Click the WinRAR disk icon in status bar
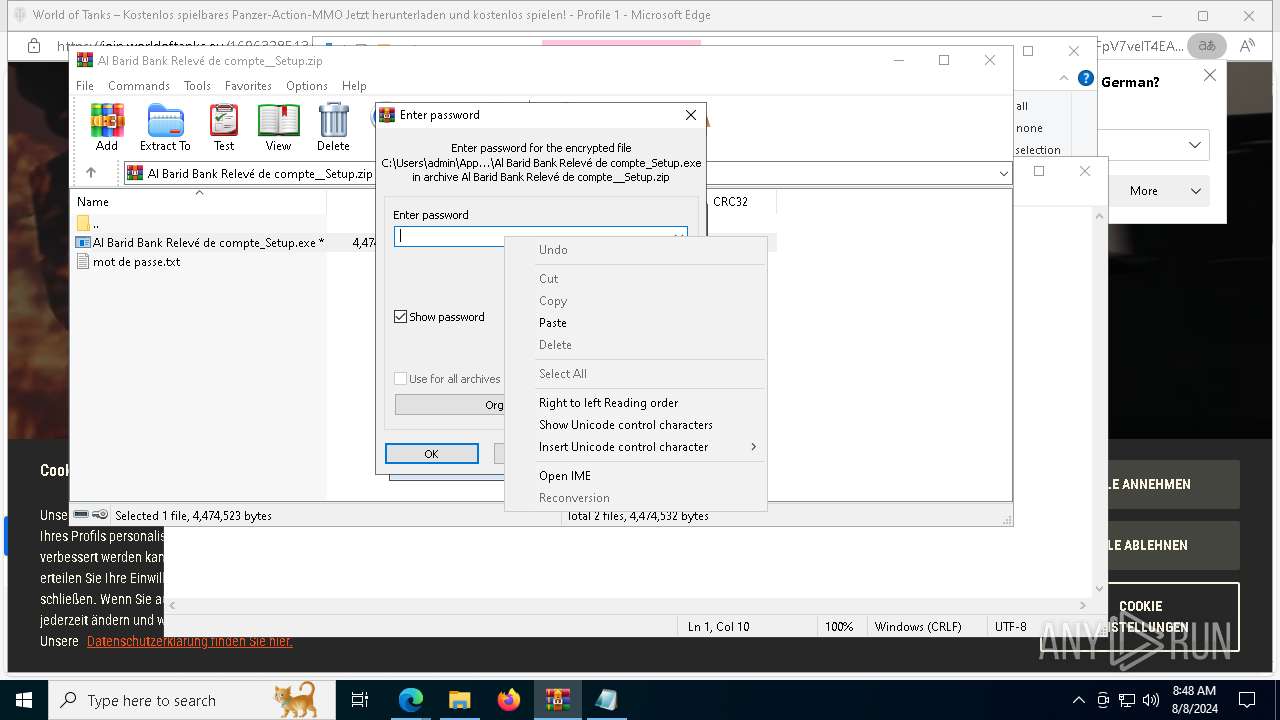Viewport: 1280px width, 720px height. (x=81, y=515)
